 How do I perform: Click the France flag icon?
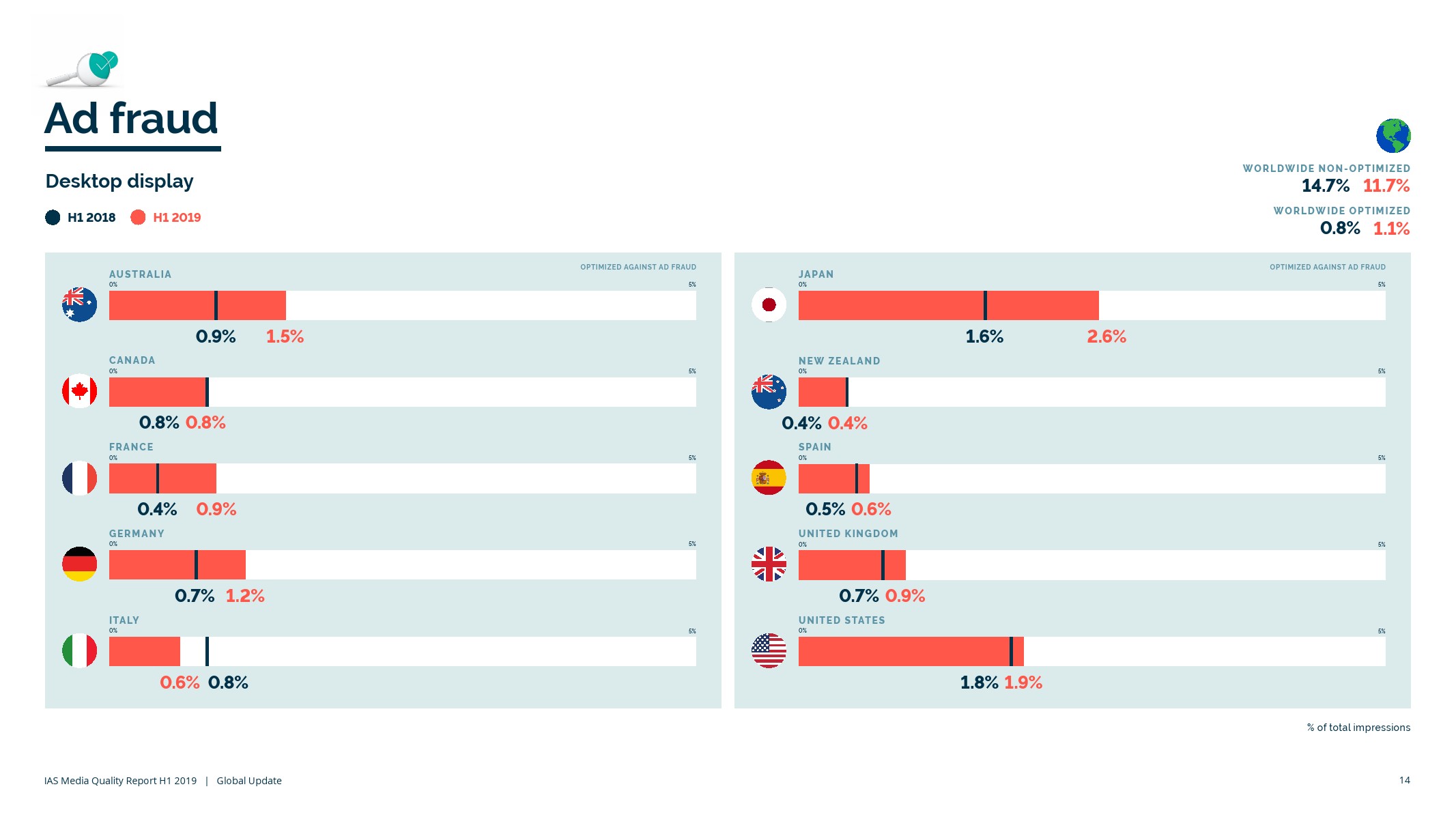(x=79, y=478)
